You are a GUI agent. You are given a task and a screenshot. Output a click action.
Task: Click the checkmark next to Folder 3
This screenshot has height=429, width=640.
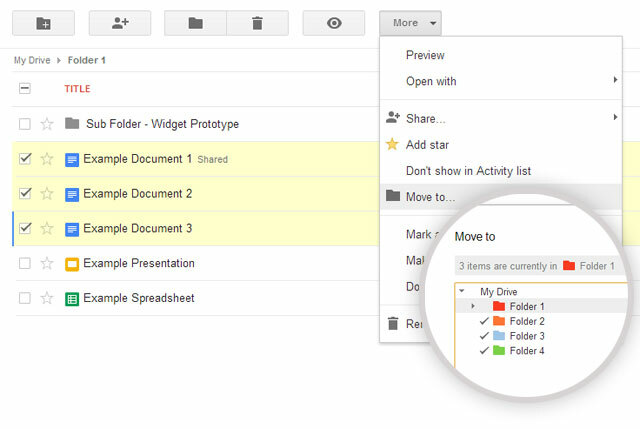(x=484, y=336)
